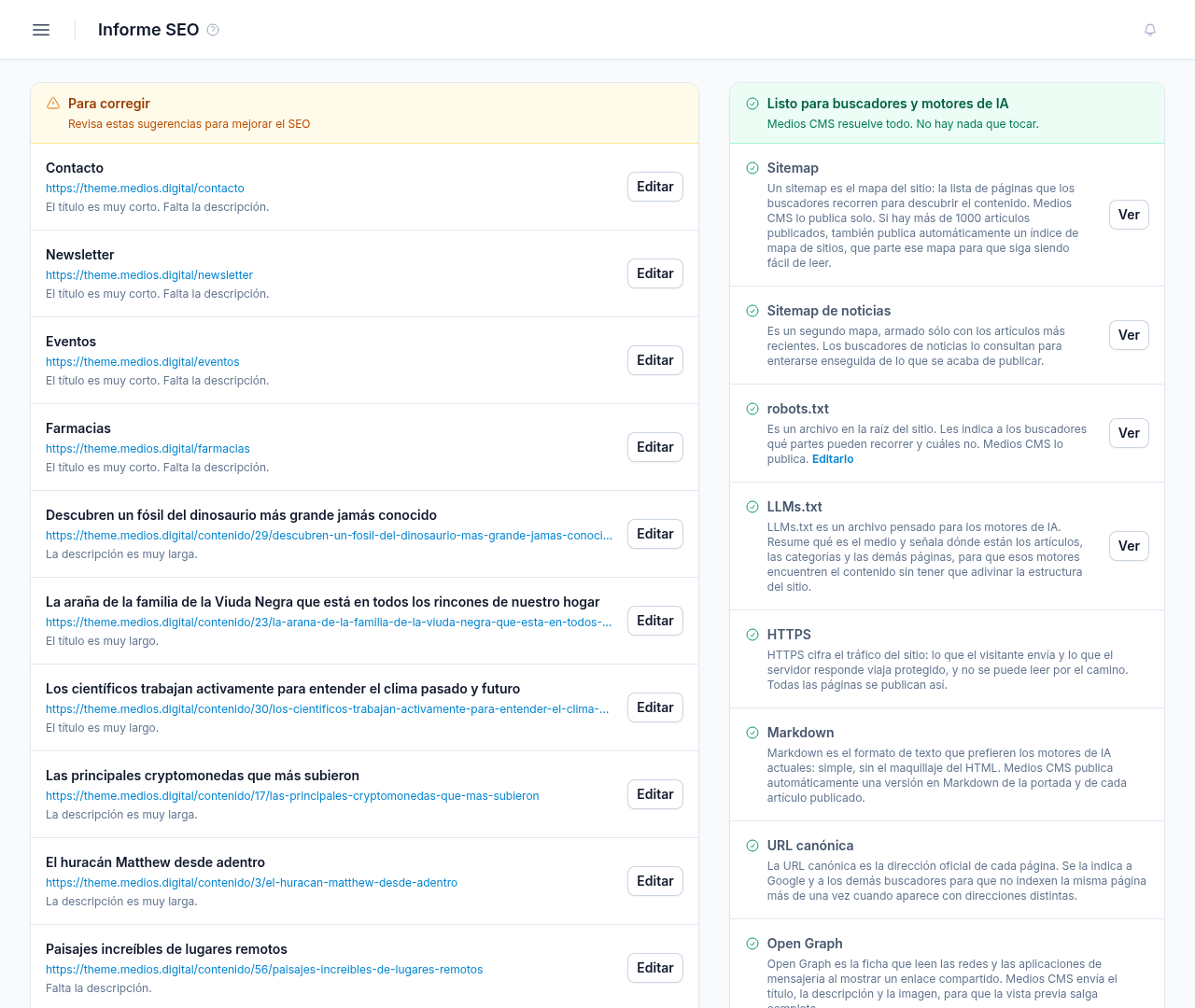
Task: Edit the Viuda Negra spider article
Action: (x=655, y=621)
